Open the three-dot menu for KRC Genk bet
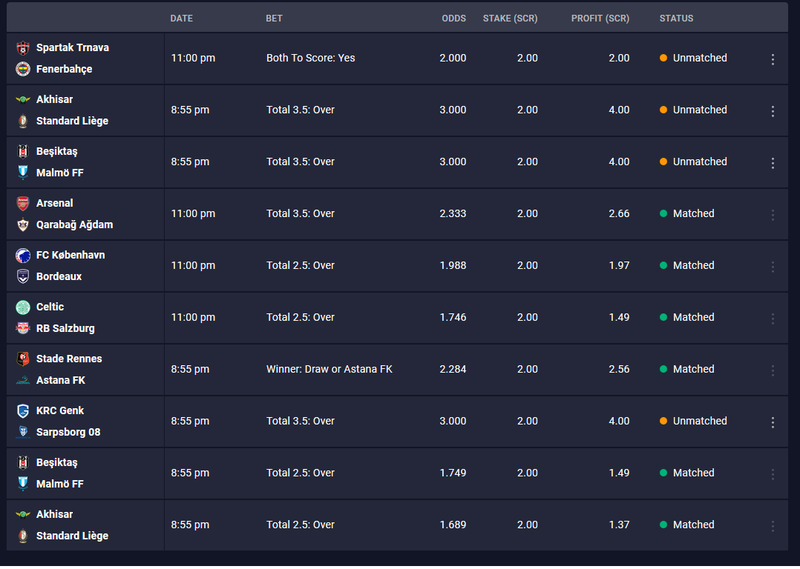This screenshot has height=569, width=800. [773, 422]
